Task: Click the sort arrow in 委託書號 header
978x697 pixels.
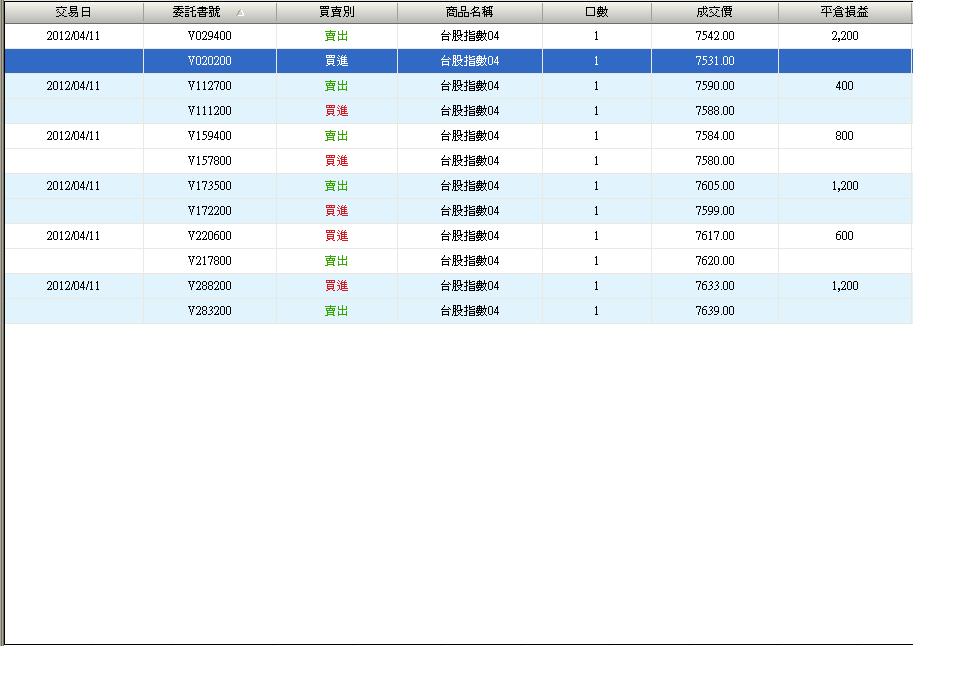Action: [241, 12]
